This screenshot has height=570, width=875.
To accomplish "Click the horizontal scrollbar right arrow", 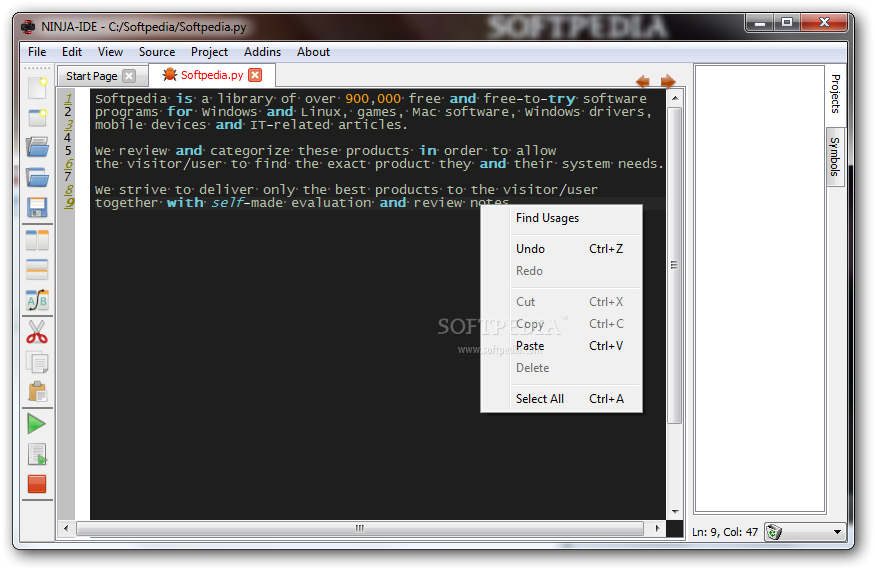I will point(657,528).
